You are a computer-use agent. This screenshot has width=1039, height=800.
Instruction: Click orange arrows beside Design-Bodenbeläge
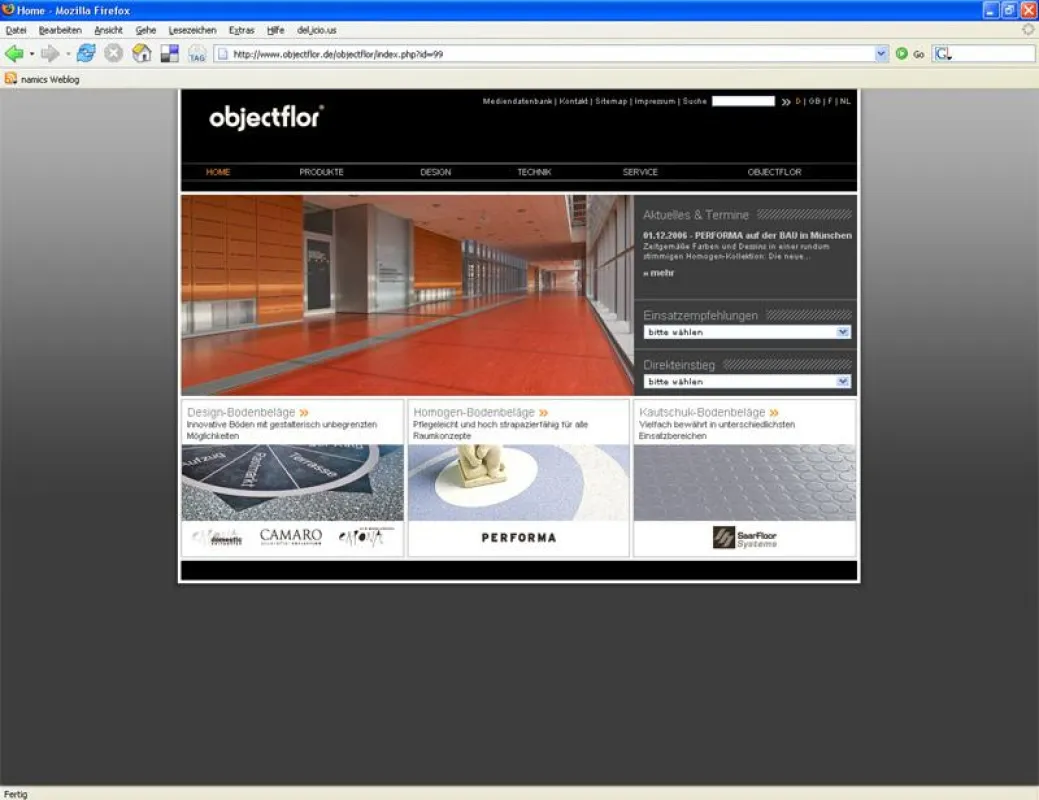tap(303, 412)
